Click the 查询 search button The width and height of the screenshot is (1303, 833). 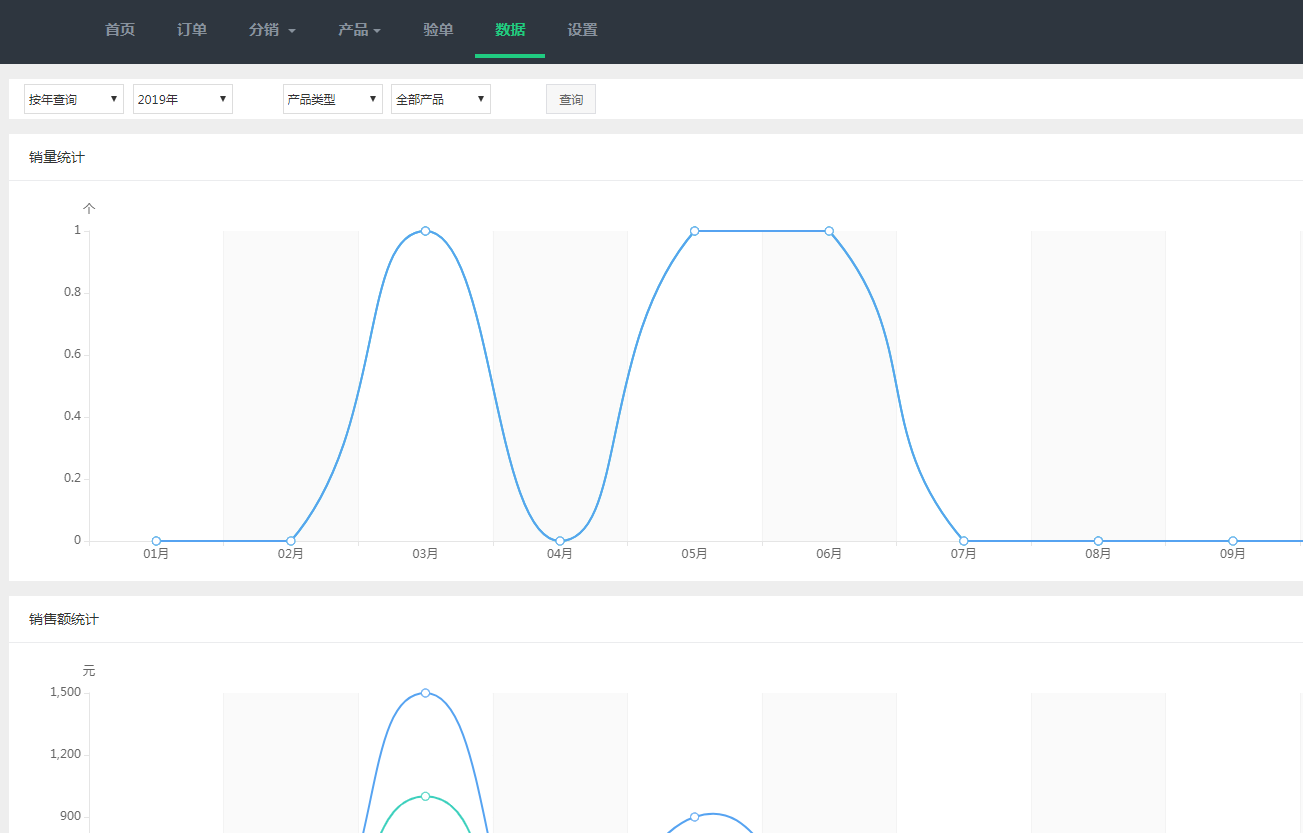[x=571, y=99]
